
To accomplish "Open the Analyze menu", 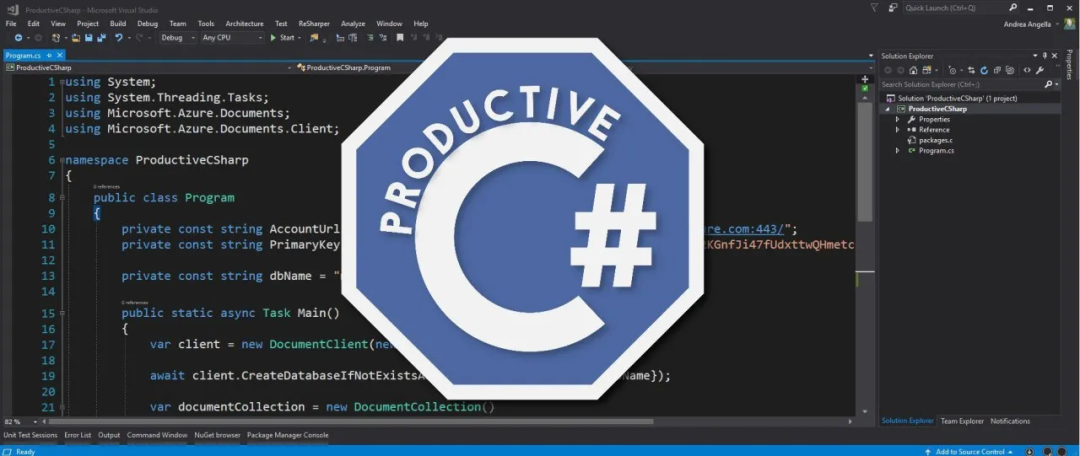I will click(352, 23).
